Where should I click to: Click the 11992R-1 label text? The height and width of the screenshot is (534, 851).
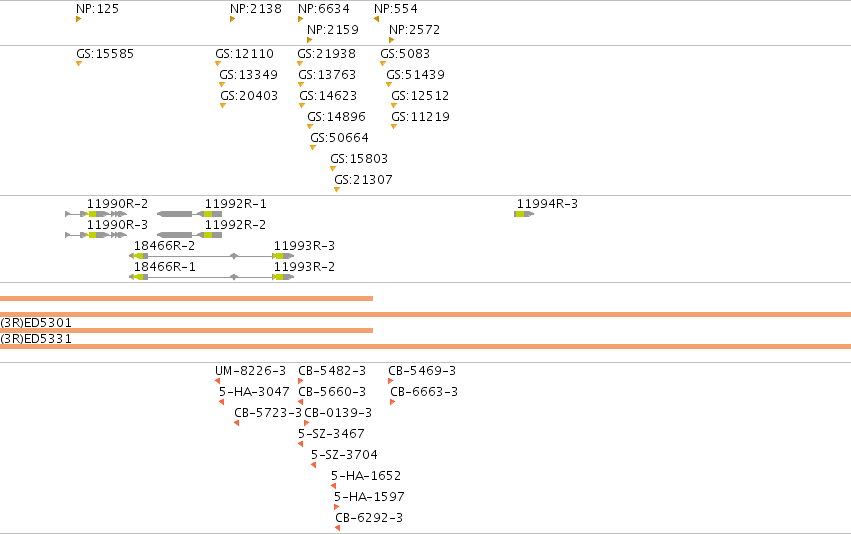pos(236,204)
